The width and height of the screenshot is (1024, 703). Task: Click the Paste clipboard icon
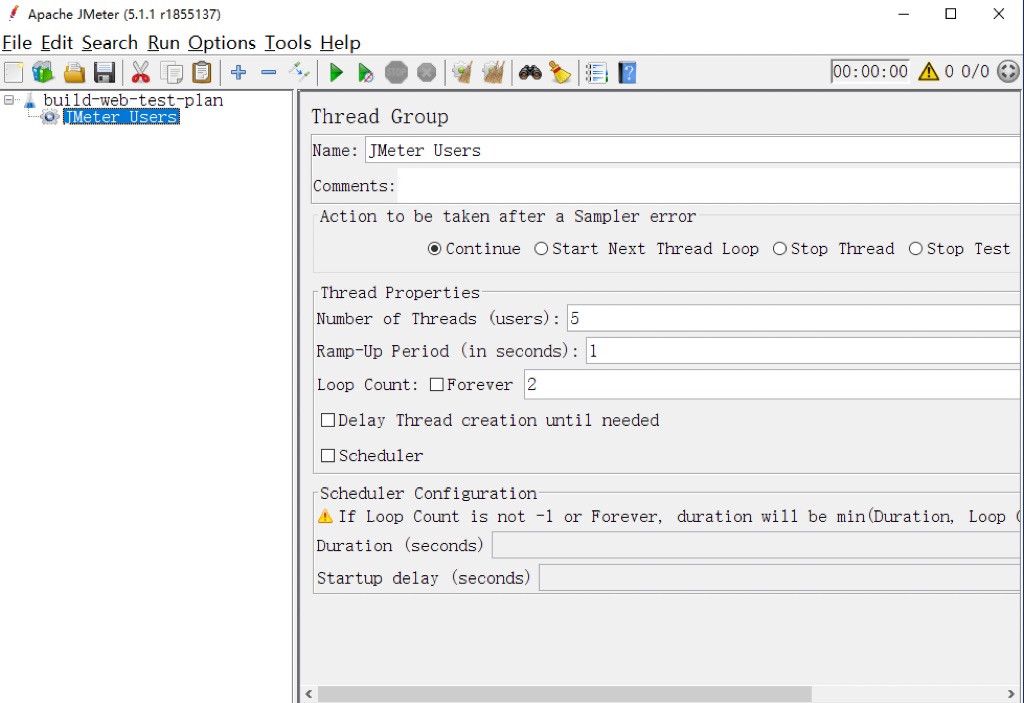(202, 72)
